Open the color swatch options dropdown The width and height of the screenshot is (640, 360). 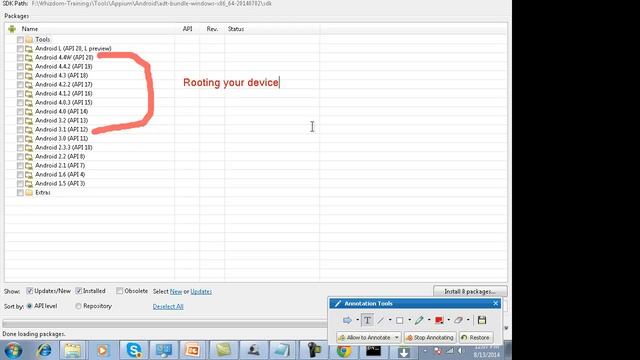coord(449,320)
